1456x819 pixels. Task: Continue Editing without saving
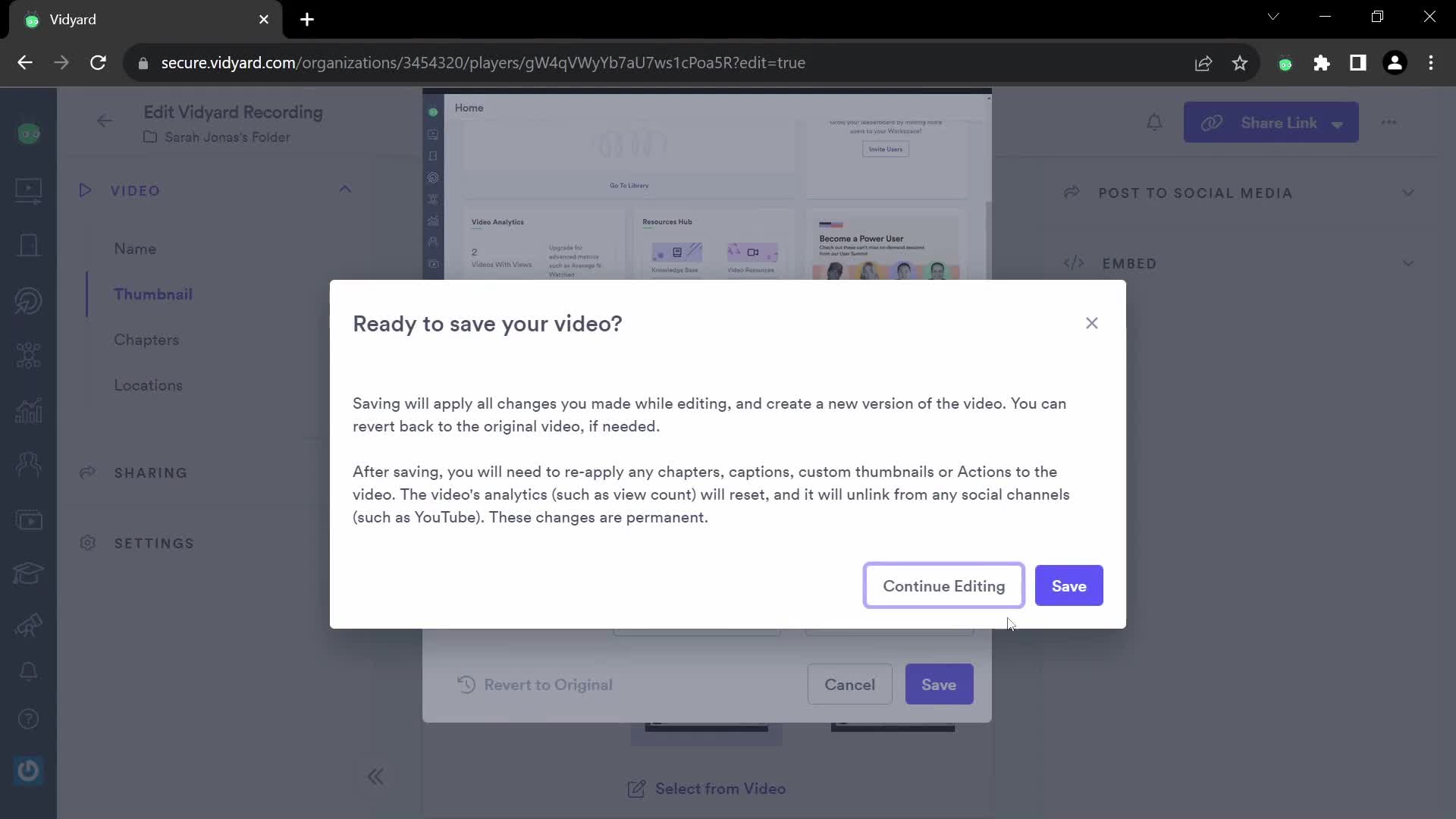[x=944, y=585]
